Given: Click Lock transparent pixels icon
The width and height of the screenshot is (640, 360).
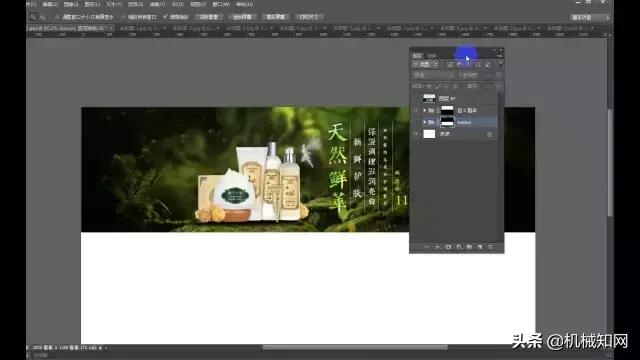Looking at the screenshot, I should point(429,87).
